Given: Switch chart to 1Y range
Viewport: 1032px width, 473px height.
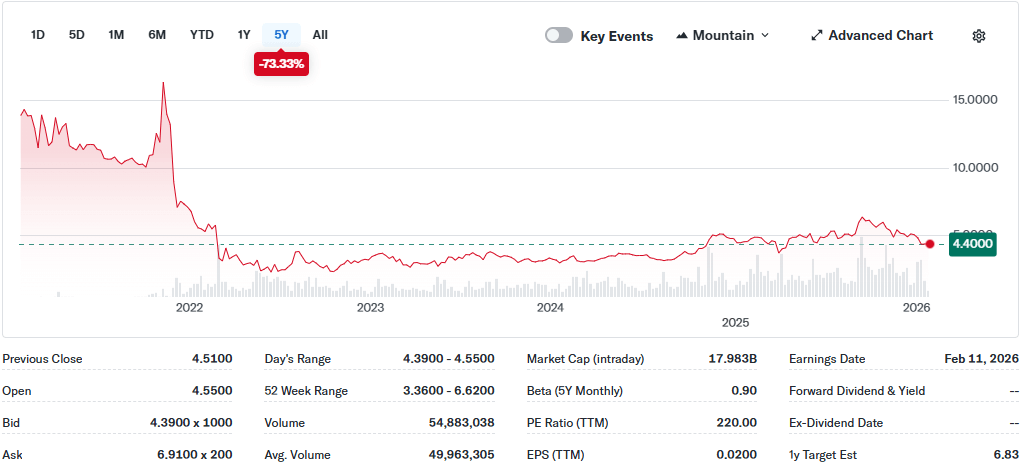Looking at the screenshot, I should [244, 35].
